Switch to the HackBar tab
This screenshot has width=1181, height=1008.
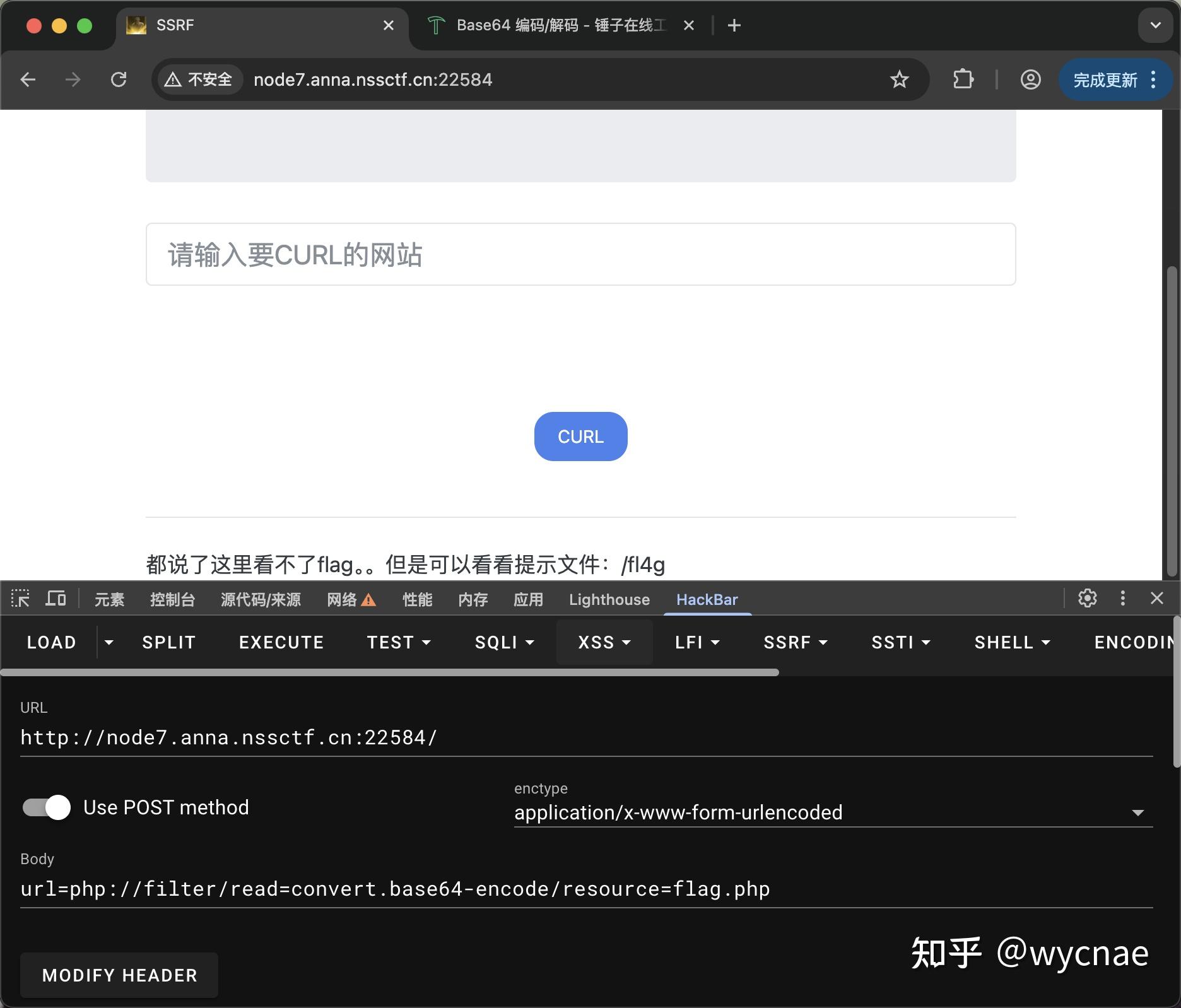coord(707,600)
